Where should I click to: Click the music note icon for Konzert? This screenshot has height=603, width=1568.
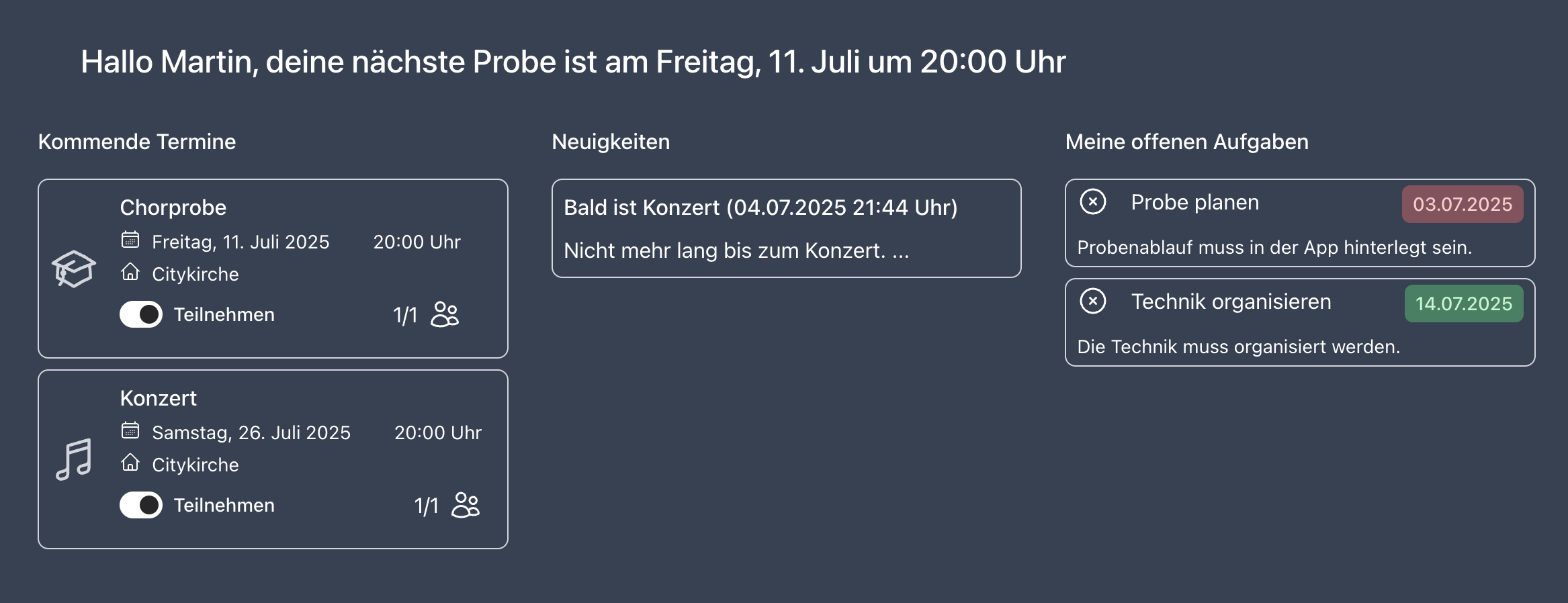pyautogui.click(x=74, y=459)
